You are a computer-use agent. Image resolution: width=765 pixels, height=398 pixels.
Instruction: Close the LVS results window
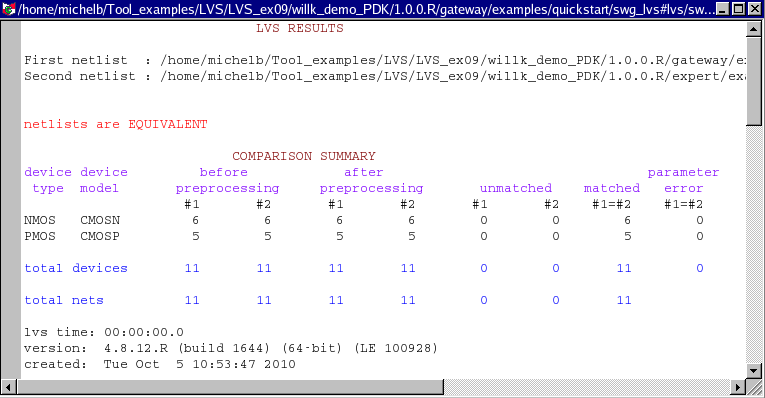tap(754, 9)
